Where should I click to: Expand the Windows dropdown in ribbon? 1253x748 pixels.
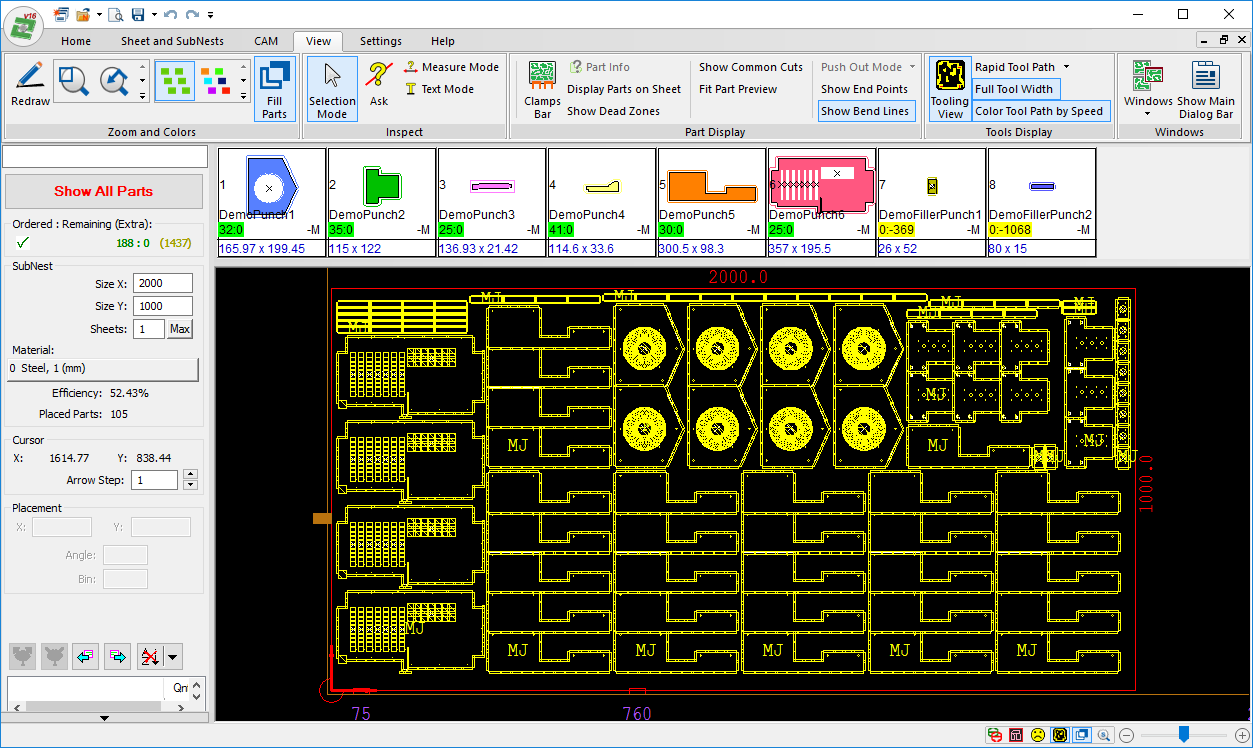pos(1147,114)
